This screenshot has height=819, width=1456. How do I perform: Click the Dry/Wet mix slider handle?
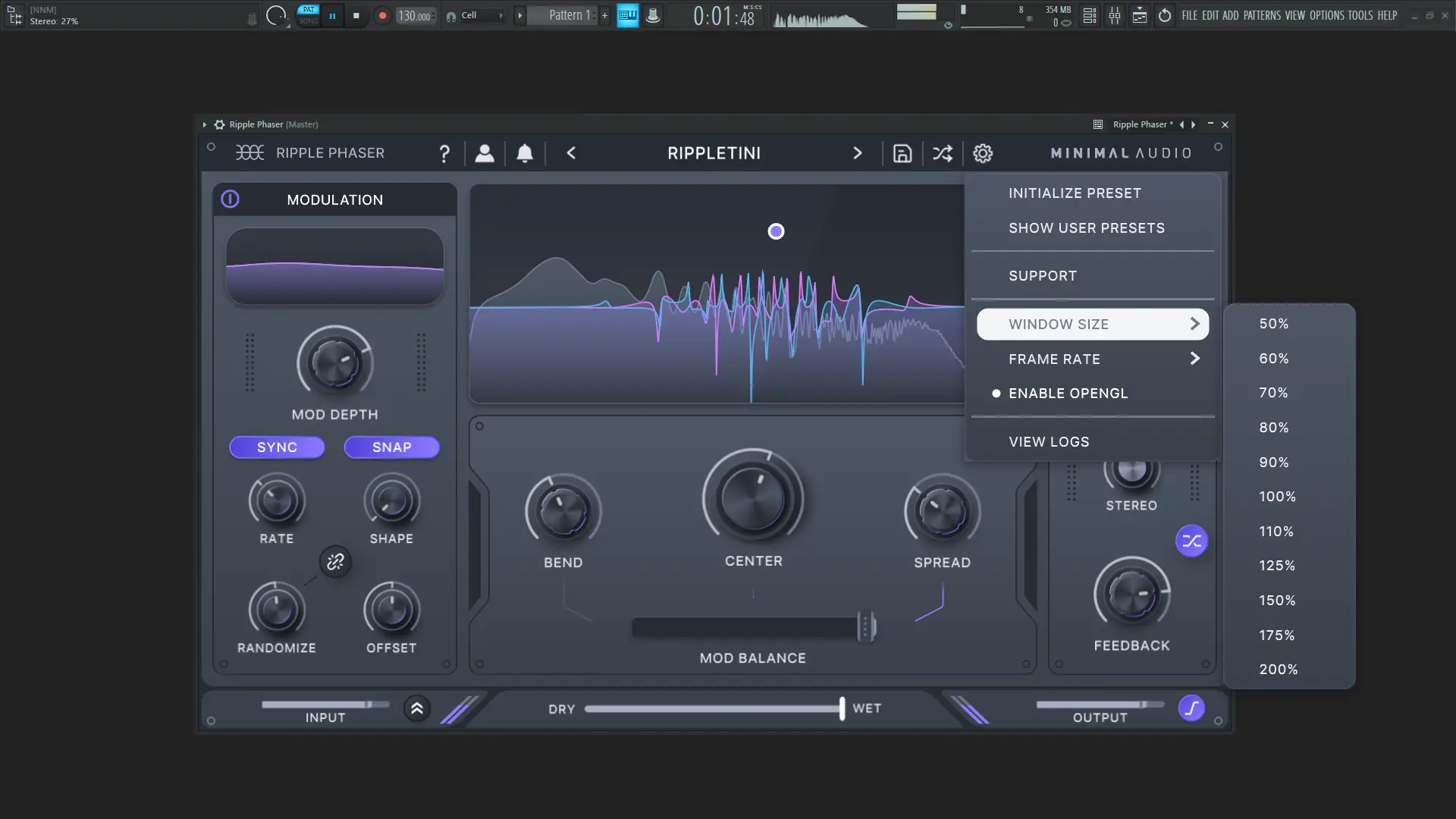click(x=842, y=708)
